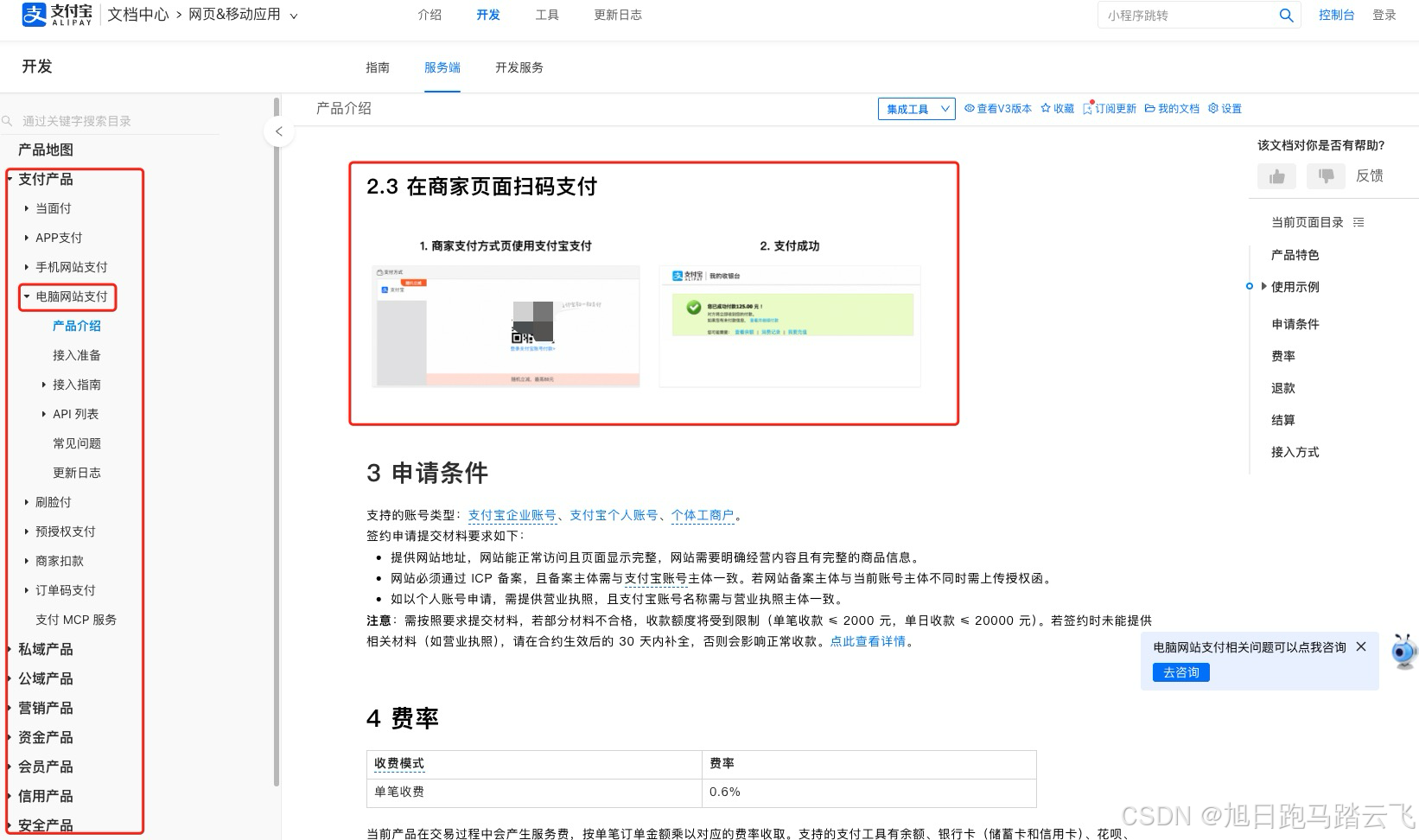Expand 接入指南 tree item
Screen dimensions: 1419x840
pyautogui.click(x=44, y=385)
